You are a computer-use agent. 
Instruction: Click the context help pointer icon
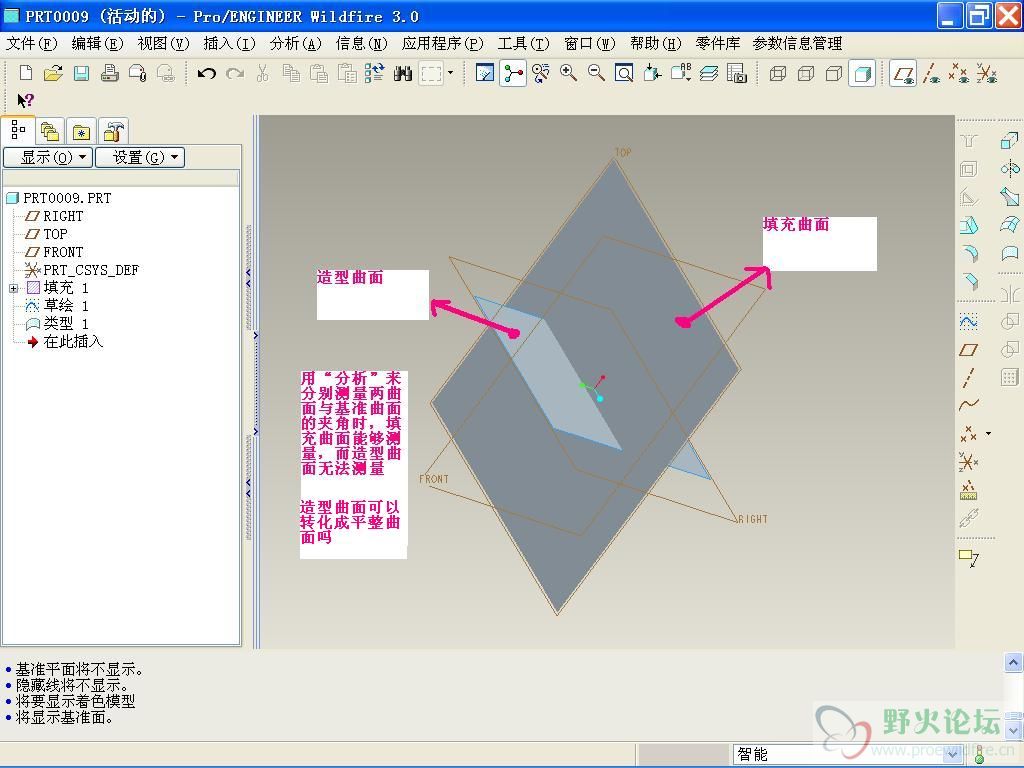tap(25, 100)
